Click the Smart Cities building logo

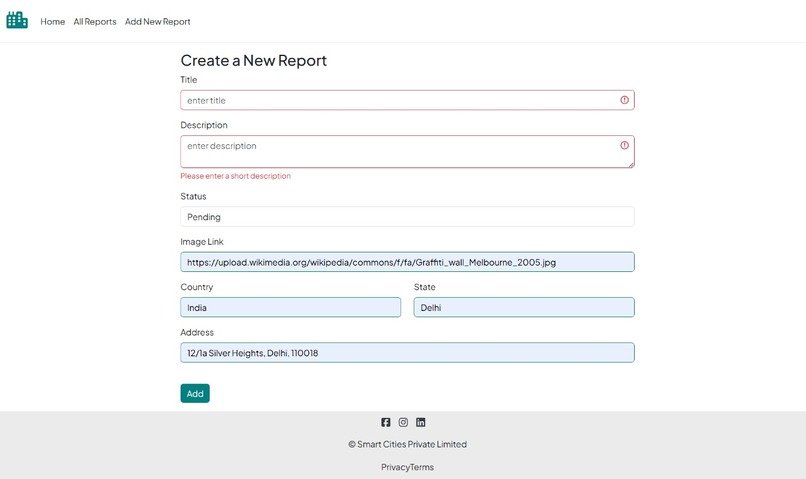pos(17,20)
